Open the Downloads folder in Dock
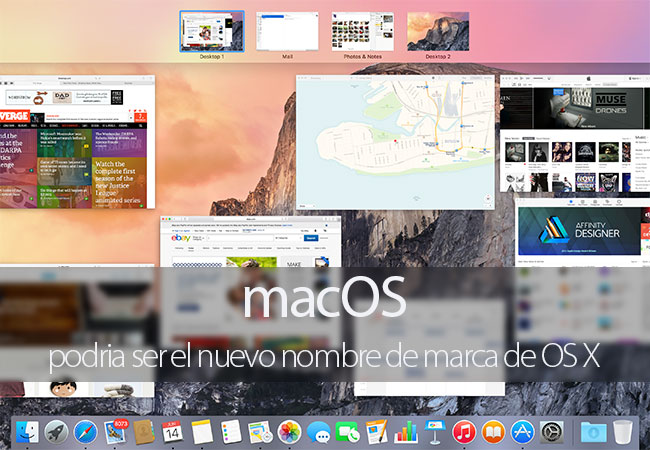650x450 pixels. point(593,432)
